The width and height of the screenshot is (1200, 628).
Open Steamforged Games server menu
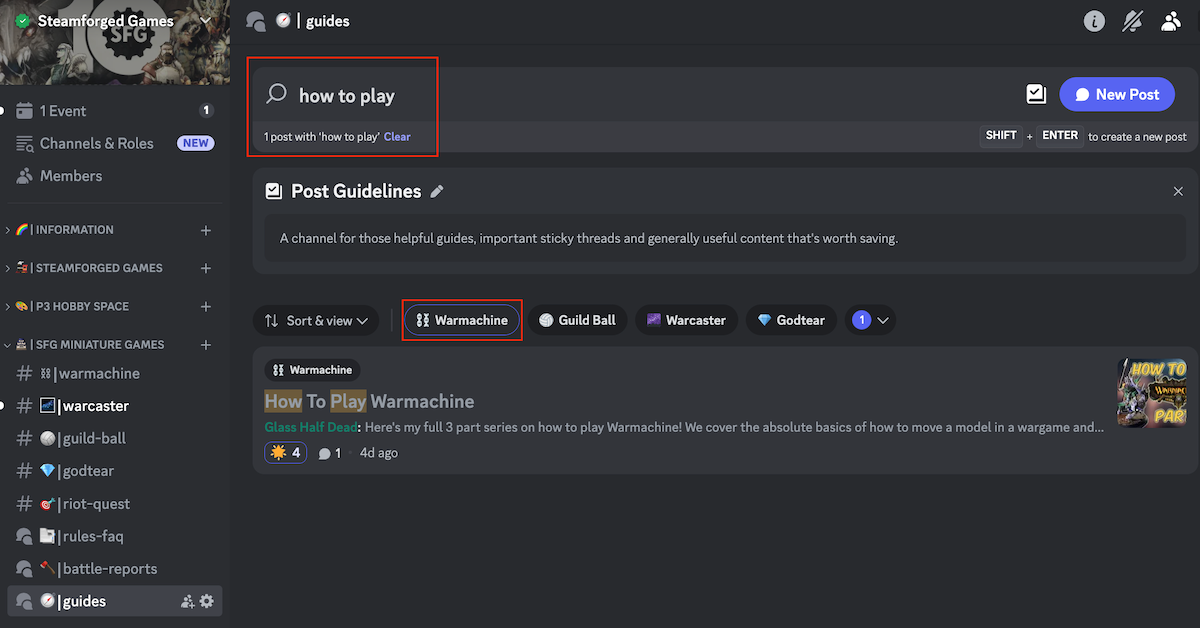click(205, 21)
